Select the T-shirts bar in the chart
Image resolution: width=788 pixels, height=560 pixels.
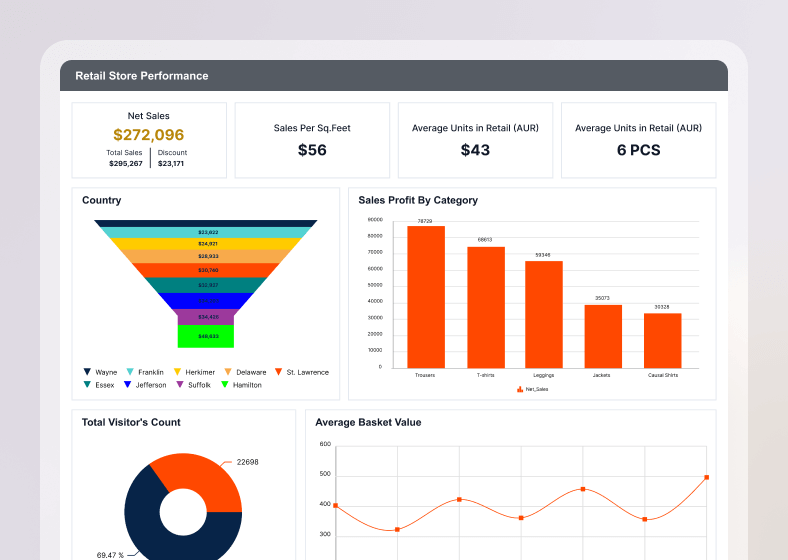coord(485,308)
